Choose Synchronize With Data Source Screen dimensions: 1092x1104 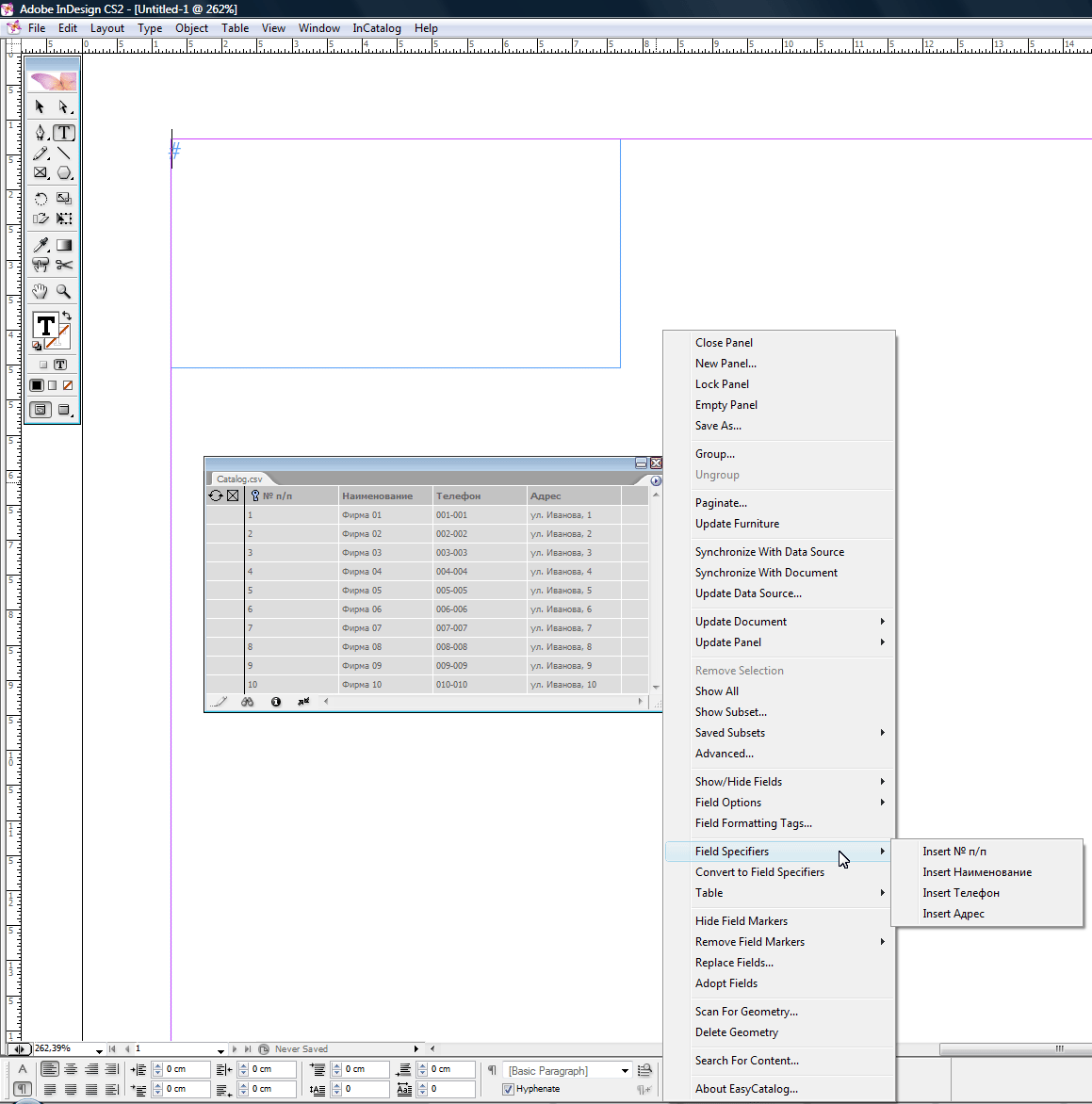779,552
